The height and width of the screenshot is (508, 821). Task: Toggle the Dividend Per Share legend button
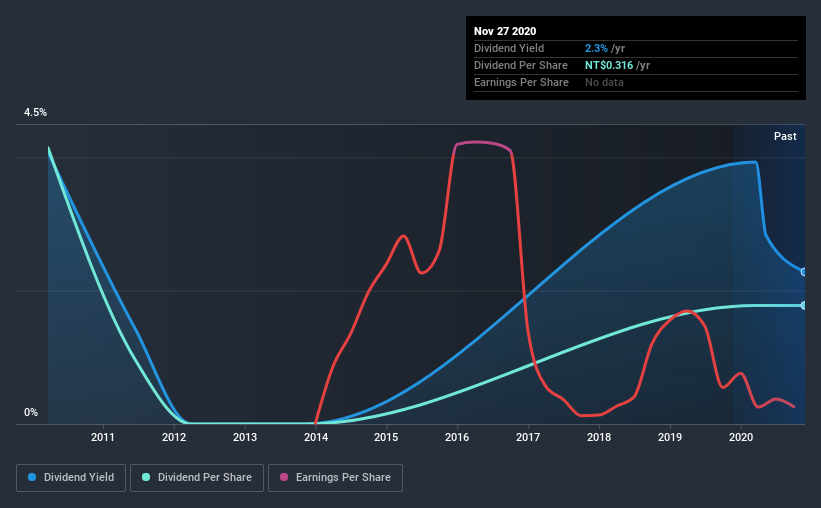point(197,478)
